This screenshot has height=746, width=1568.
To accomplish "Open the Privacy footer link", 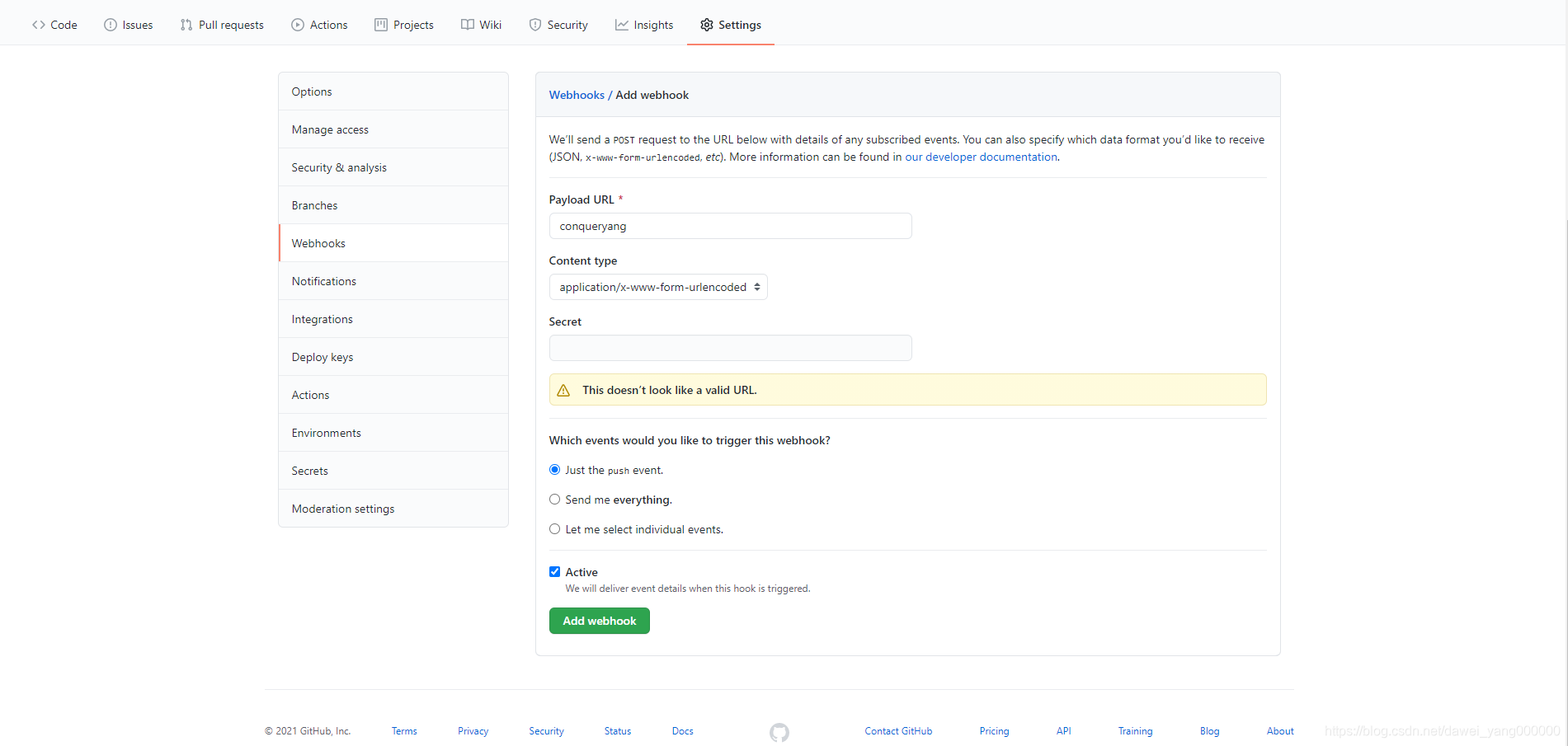I will click(473, 731).
